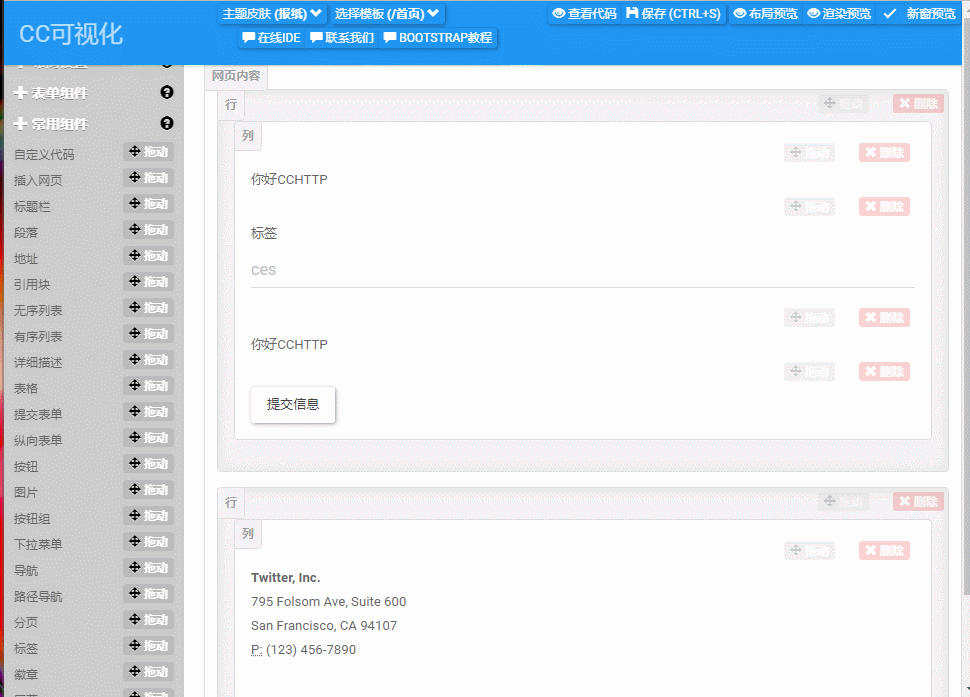Click the help icon beside 表单组件

point(167,93)
